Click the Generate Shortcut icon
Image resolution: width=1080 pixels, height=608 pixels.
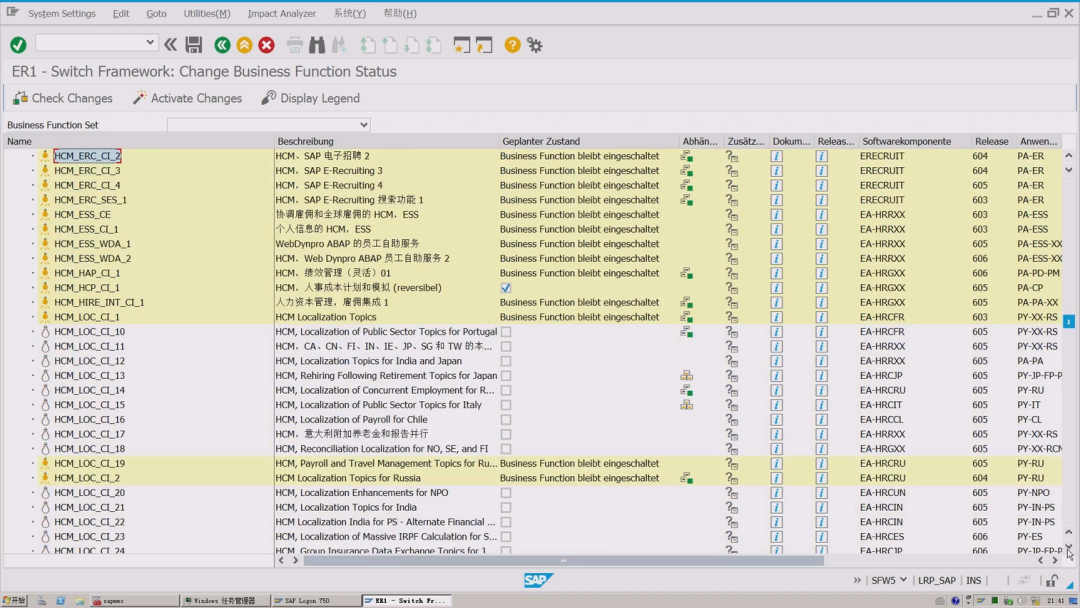click(484, 45)
